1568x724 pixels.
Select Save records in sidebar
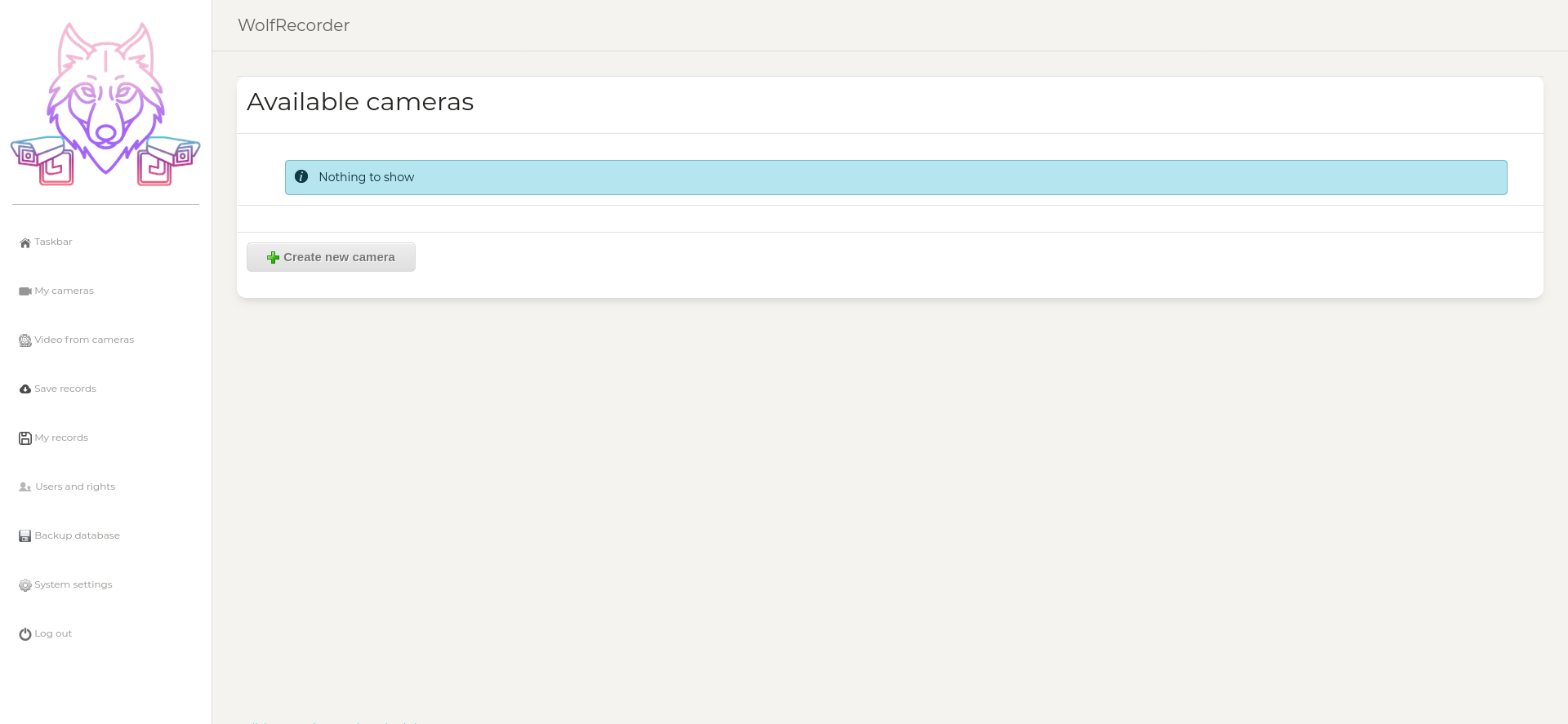point(65,389)
